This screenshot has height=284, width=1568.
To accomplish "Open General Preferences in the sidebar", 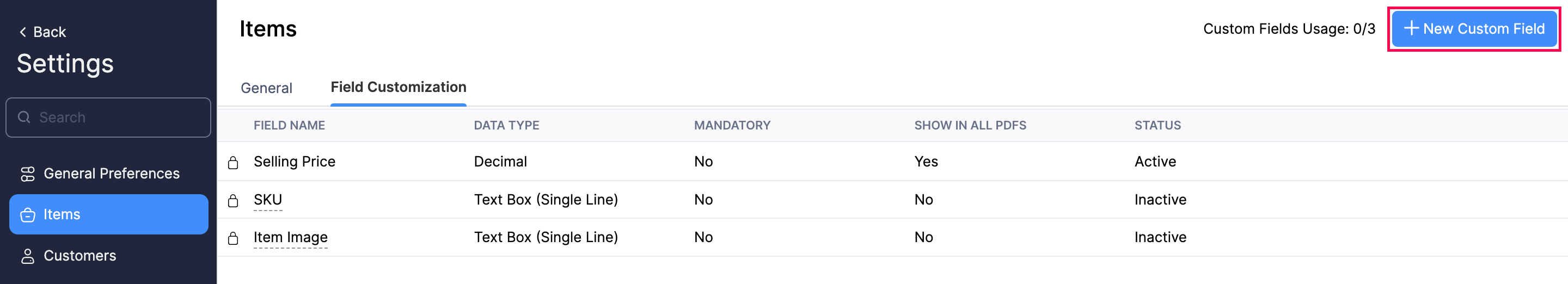I will (x=112, y=174).
